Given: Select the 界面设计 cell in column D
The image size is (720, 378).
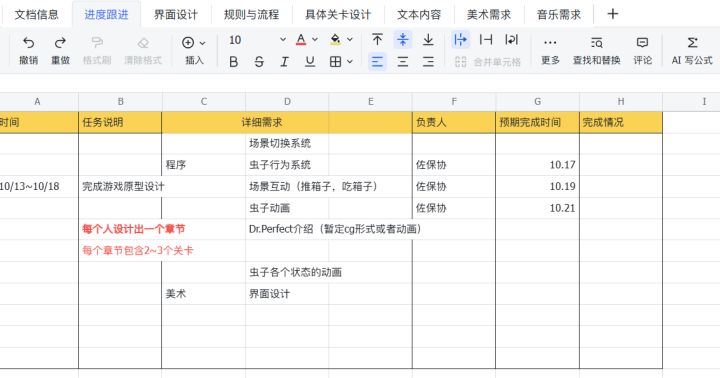Looking at the screenshot, I should pos(287,294).
